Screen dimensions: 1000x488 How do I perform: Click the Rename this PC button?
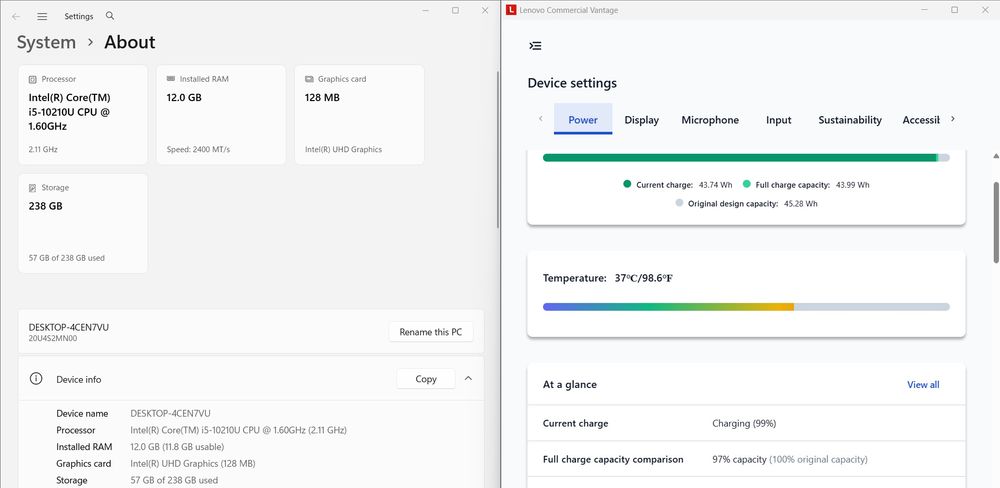(431, 332)
